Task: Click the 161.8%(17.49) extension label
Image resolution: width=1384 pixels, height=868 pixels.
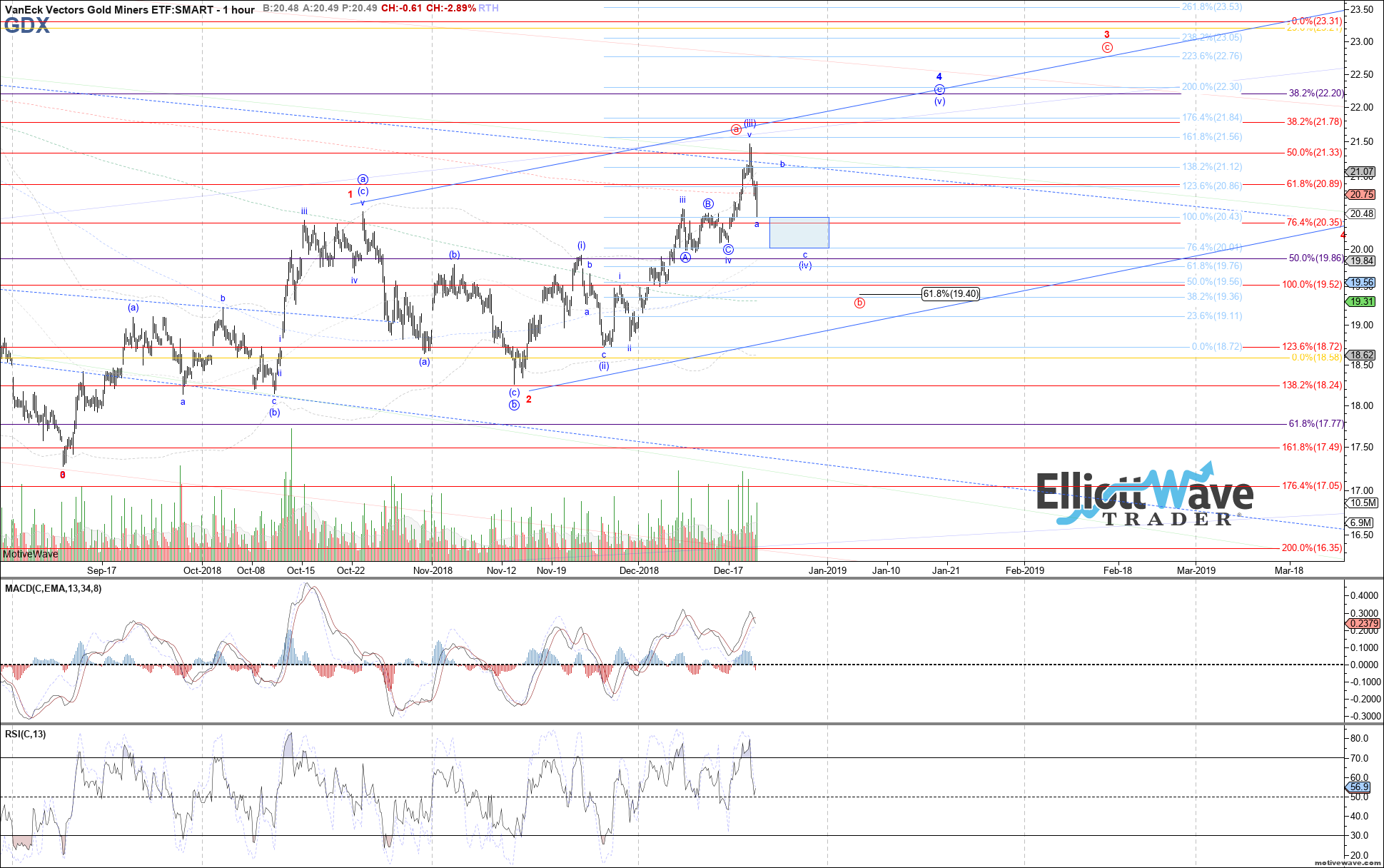Action: (1313, 448)
